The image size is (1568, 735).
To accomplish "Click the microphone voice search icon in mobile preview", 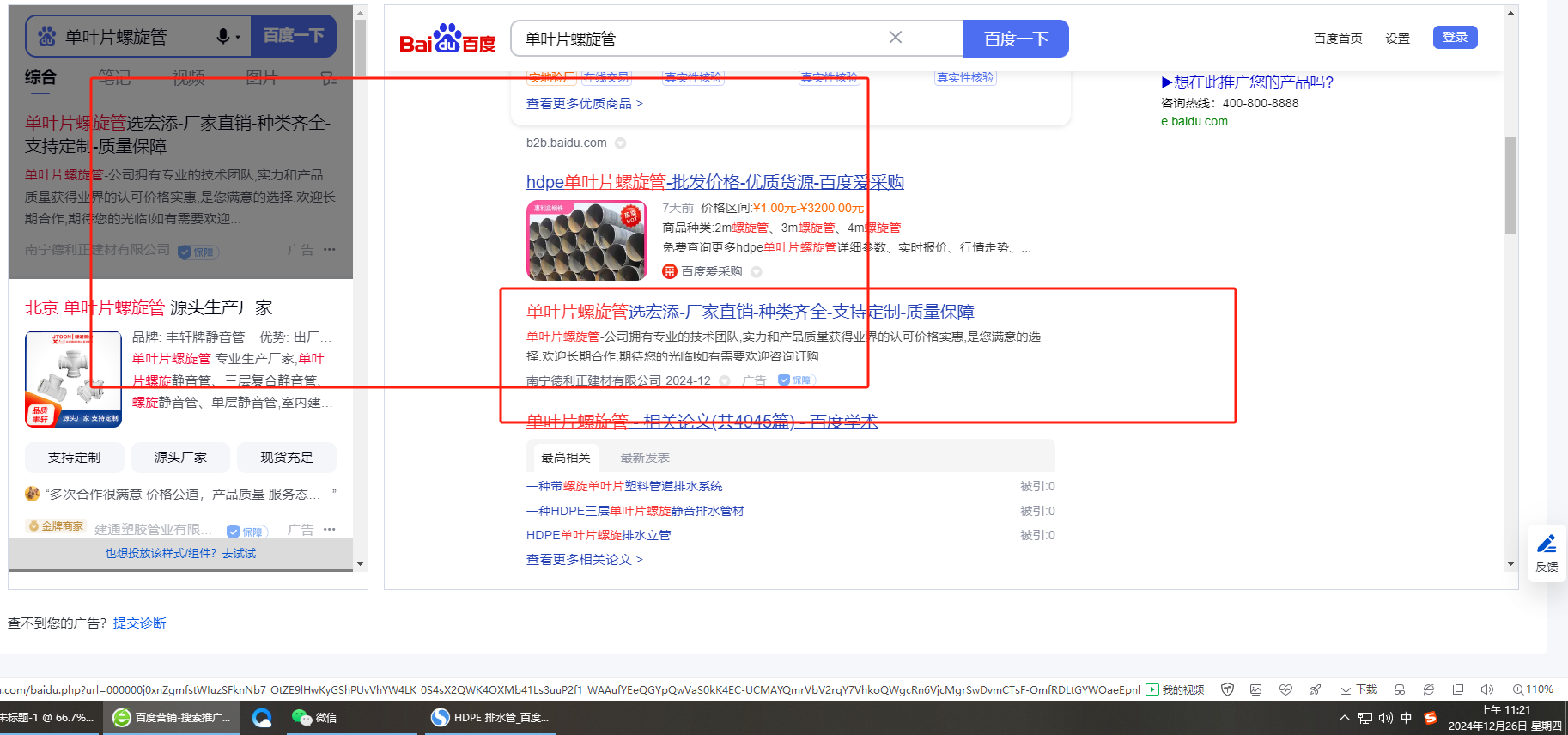I will (x=223, y=36).
